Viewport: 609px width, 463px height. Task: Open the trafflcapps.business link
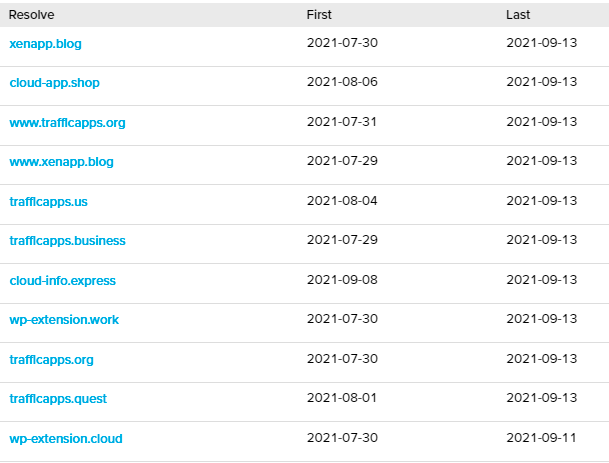(67, 241)
